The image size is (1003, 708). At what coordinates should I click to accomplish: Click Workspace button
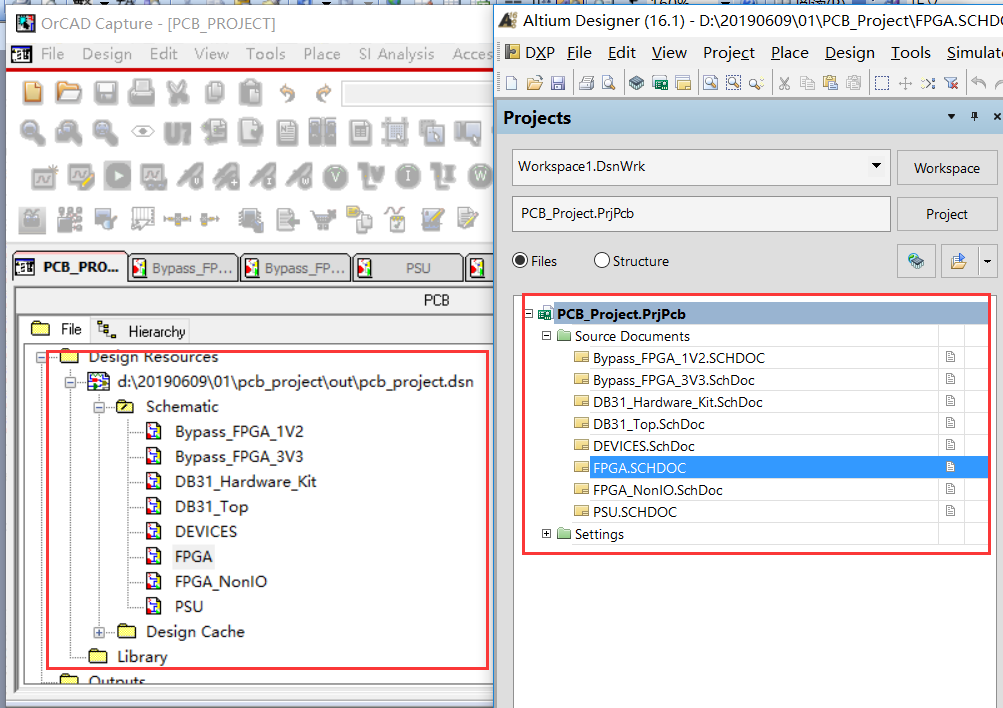pyautogui.click(x=947, y=168)
